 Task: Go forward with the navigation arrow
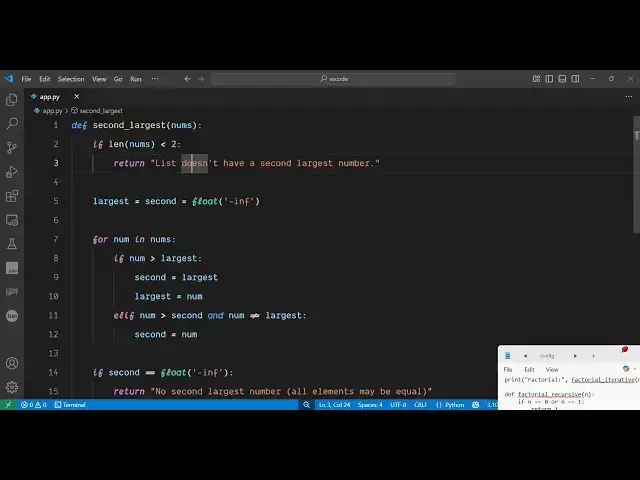tap(201, 79)
